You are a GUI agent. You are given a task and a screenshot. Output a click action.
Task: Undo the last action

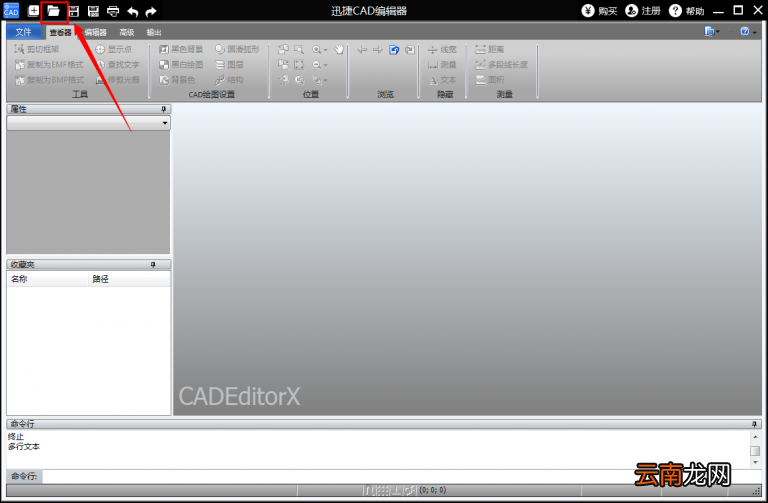click(133, 11)
